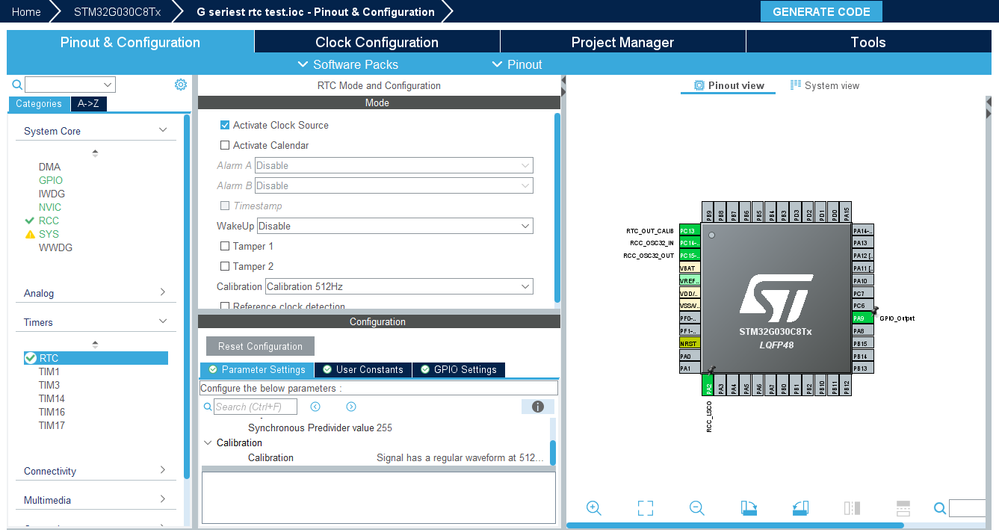The height and width of the screenshot is (530, 999).
Task: Click the PB15 pin on chip
Action: pyautogui.click(x=863, y=343)
